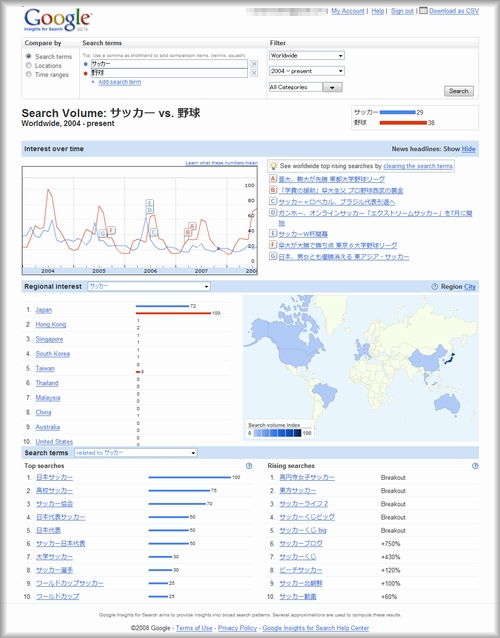The height and width of the screenshot is (638, 500).
Task: Open the Help link in header
Action: pyautogui.click(x=378, y=11)
